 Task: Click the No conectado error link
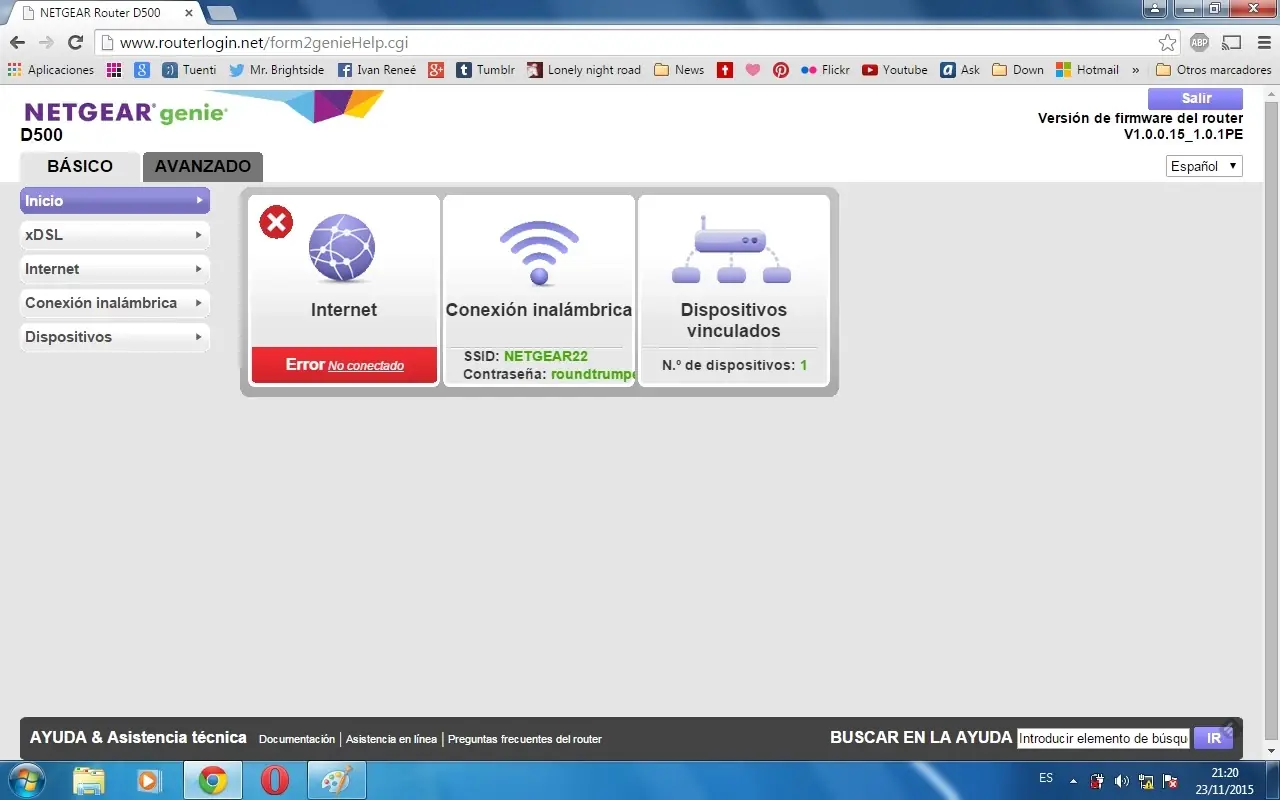366,366
